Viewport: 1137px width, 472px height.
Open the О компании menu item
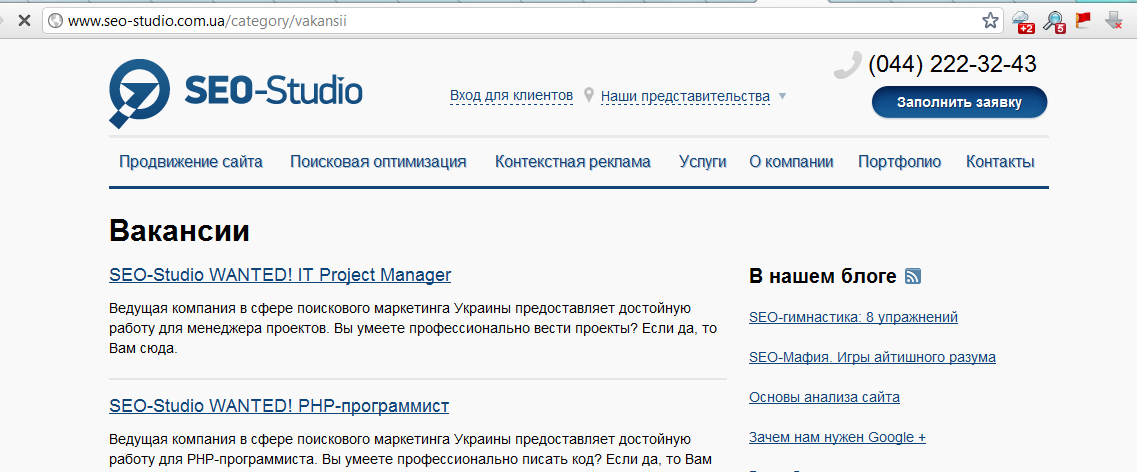click(791, 162)
